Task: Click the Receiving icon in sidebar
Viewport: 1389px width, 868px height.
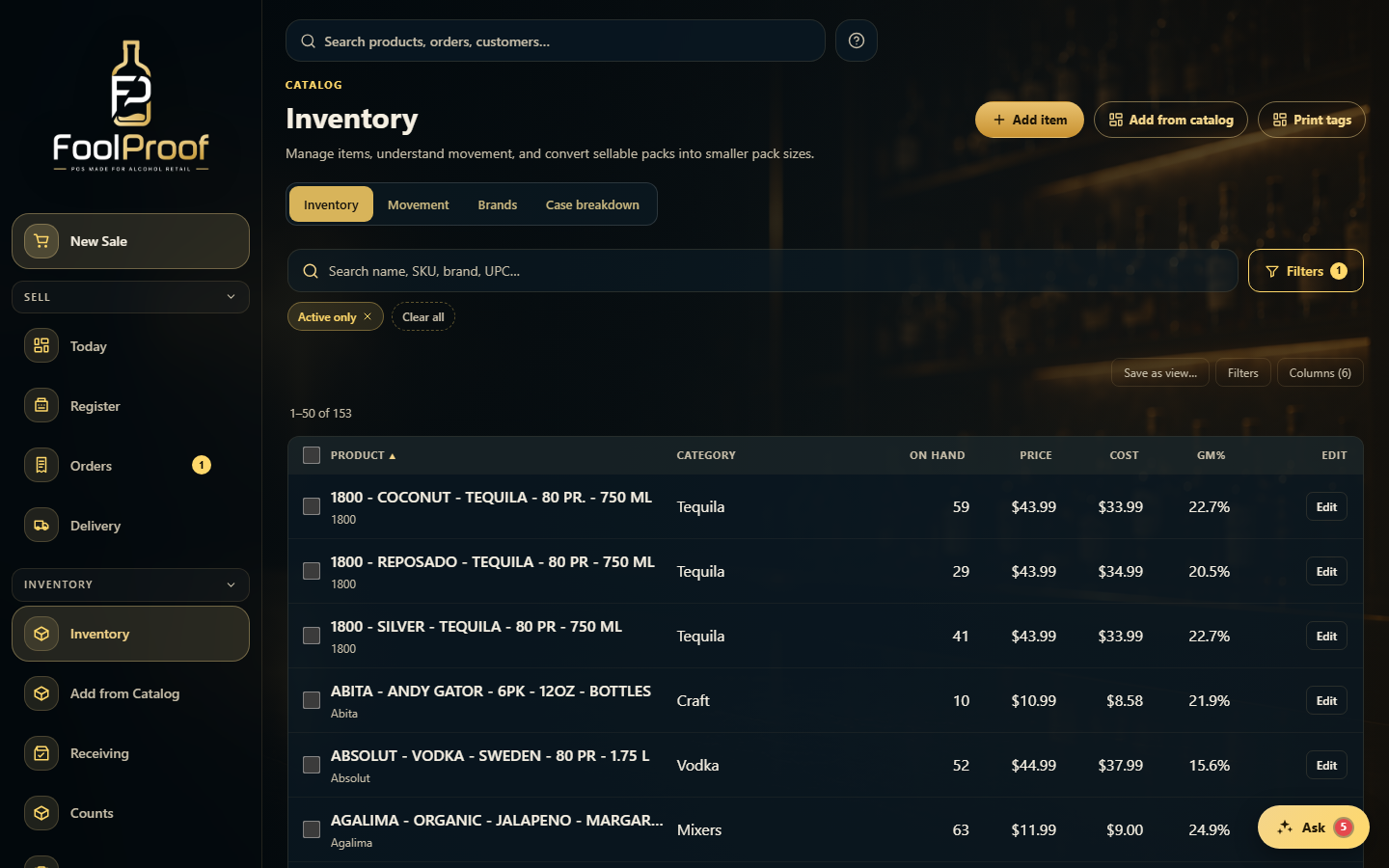Action: click(x=41, y=753)
